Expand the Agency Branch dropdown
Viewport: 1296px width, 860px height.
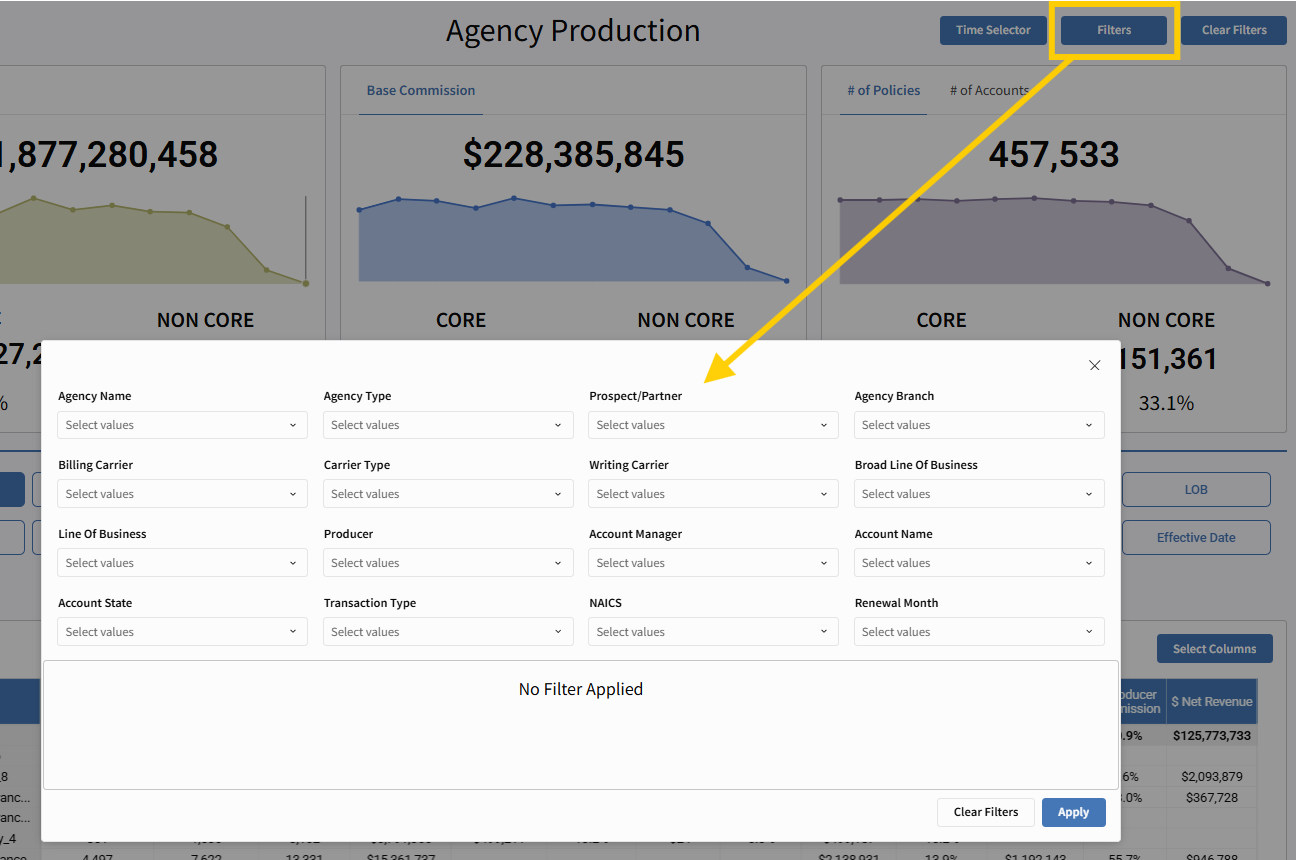tap(978, 425)
